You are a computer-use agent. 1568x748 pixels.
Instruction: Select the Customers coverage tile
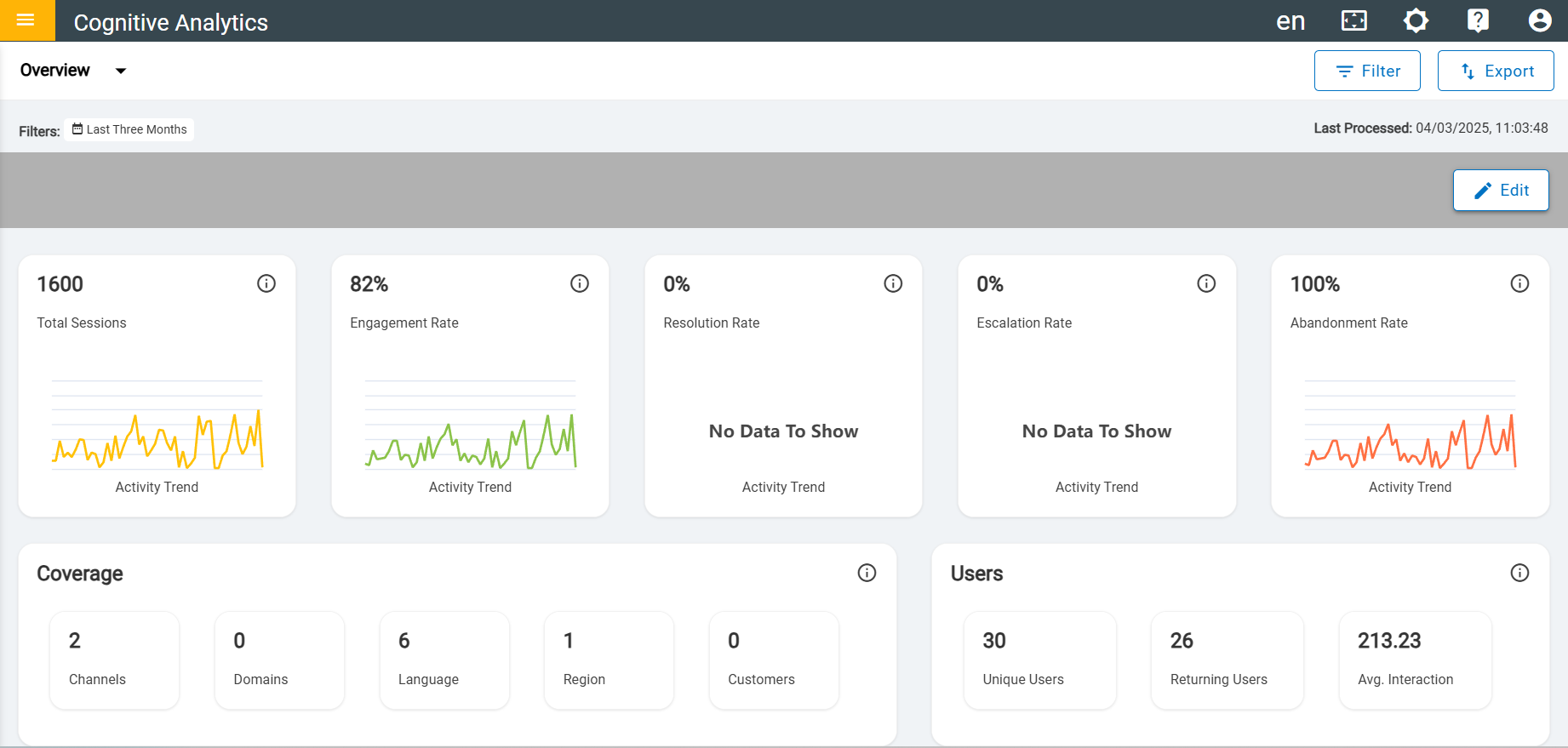click(x=774, y=660)
